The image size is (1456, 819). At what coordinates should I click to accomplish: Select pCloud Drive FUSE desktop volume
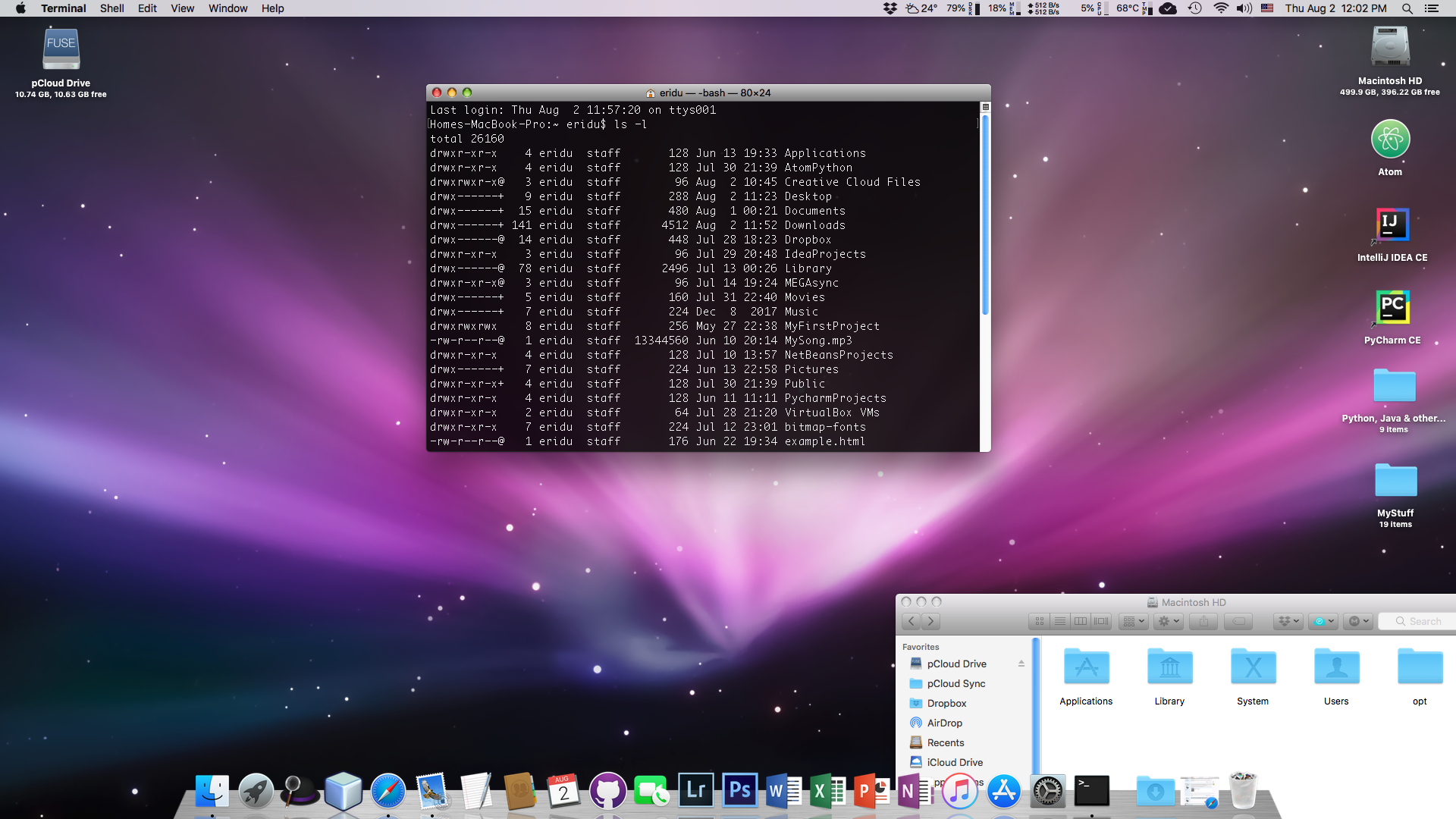coord(61,49)
